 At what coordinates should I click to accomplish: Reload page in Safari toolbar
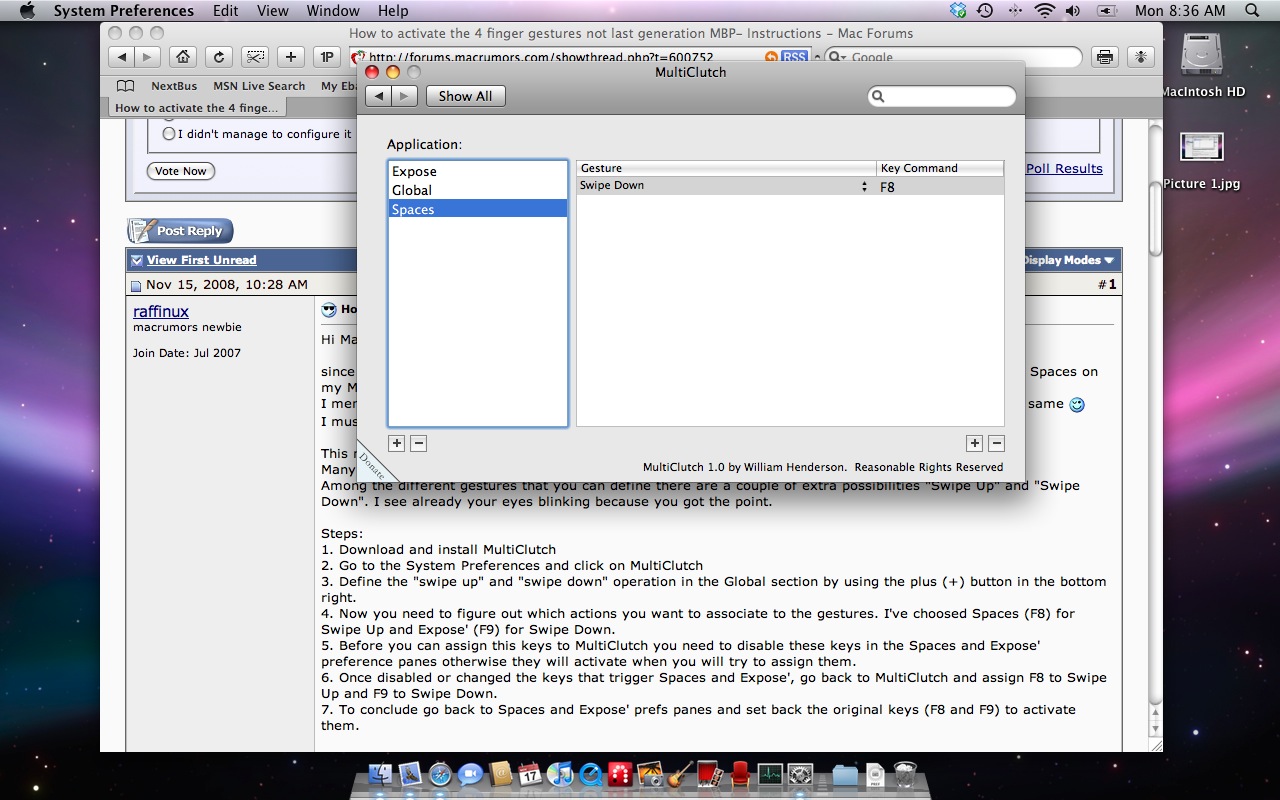point(218,57)
